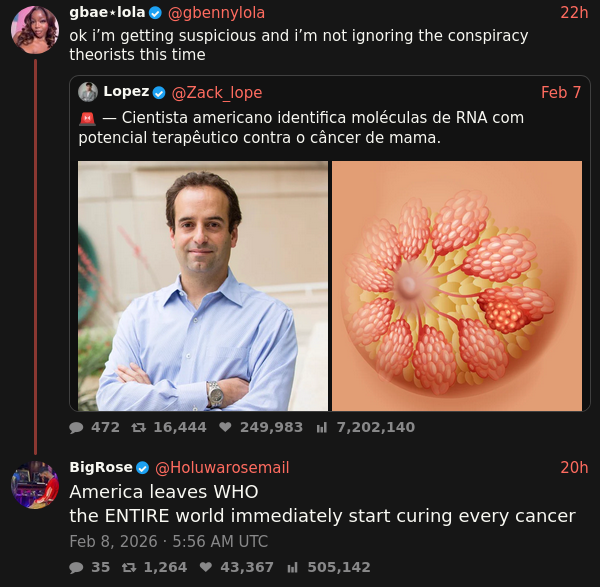Click the retweet icon showing 16,444
The height and width of the screenshot is (587, 600).
[139, 427]
